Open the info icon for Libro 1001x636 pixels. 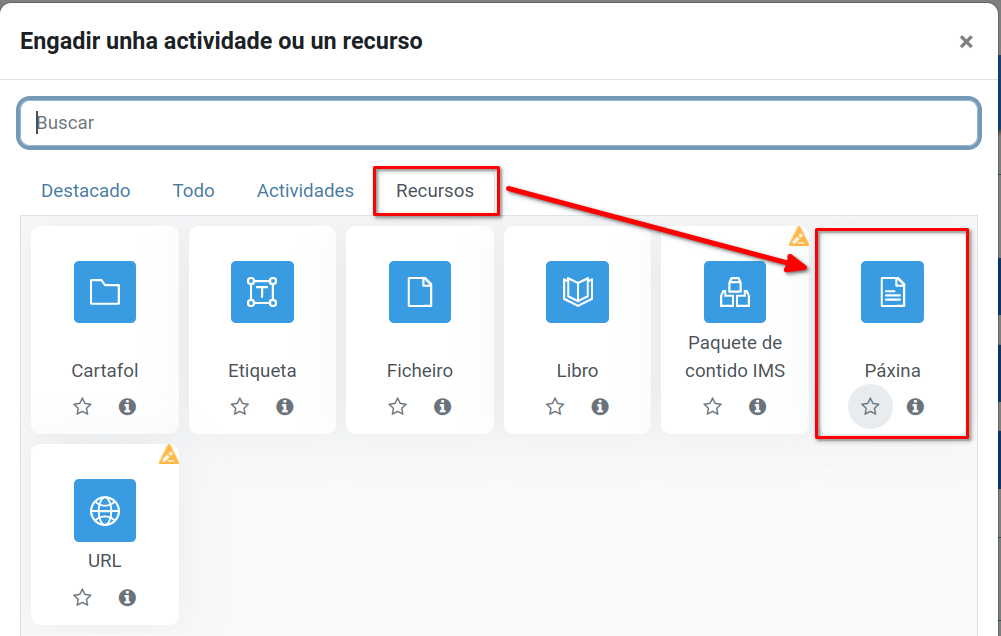click(600, 407)
